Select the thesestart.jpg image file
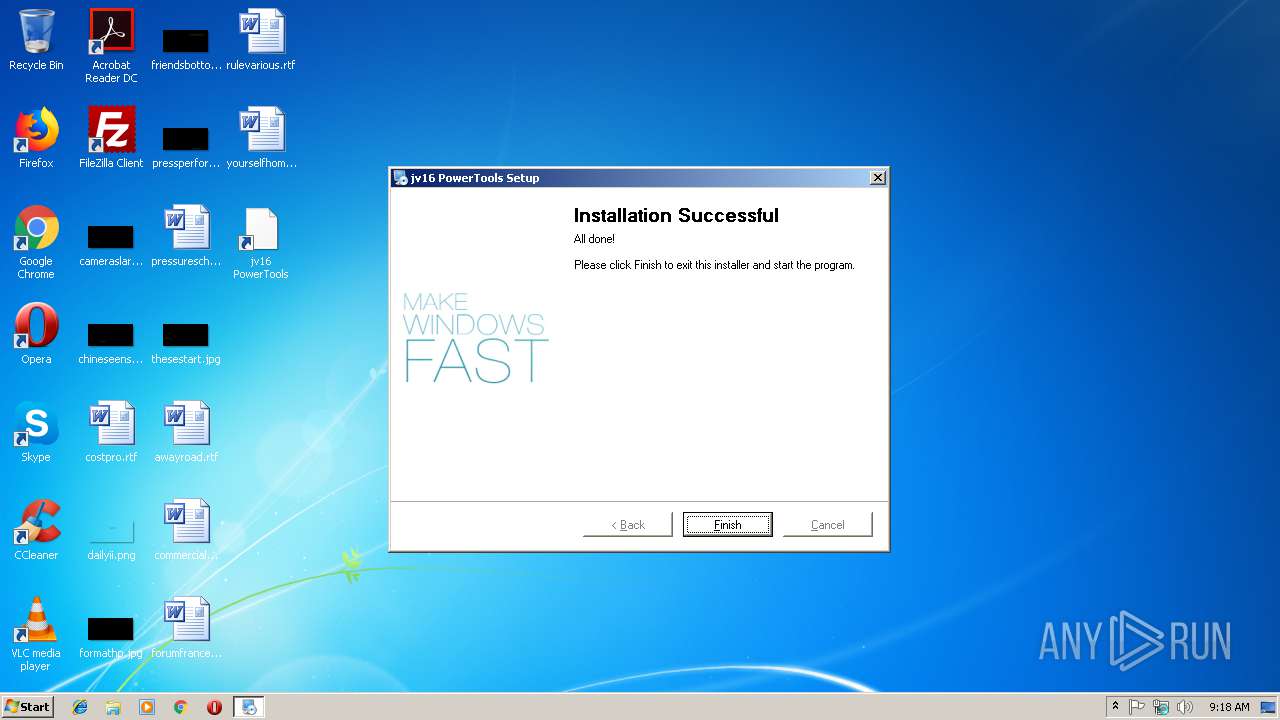The width and height of the screenshot is (1280, 720). point(186,342)
